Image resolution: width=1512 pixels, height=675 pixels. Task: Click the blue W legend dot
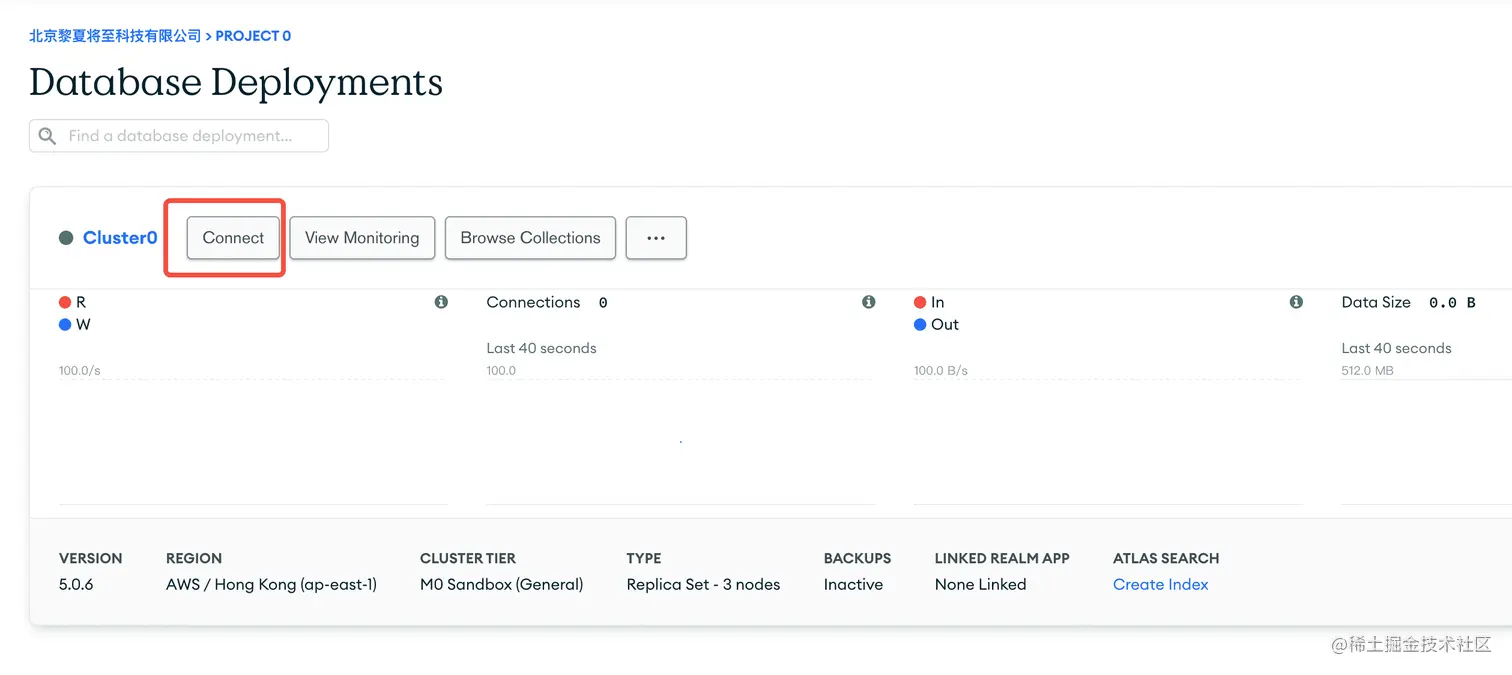click(x=65, y=325)
